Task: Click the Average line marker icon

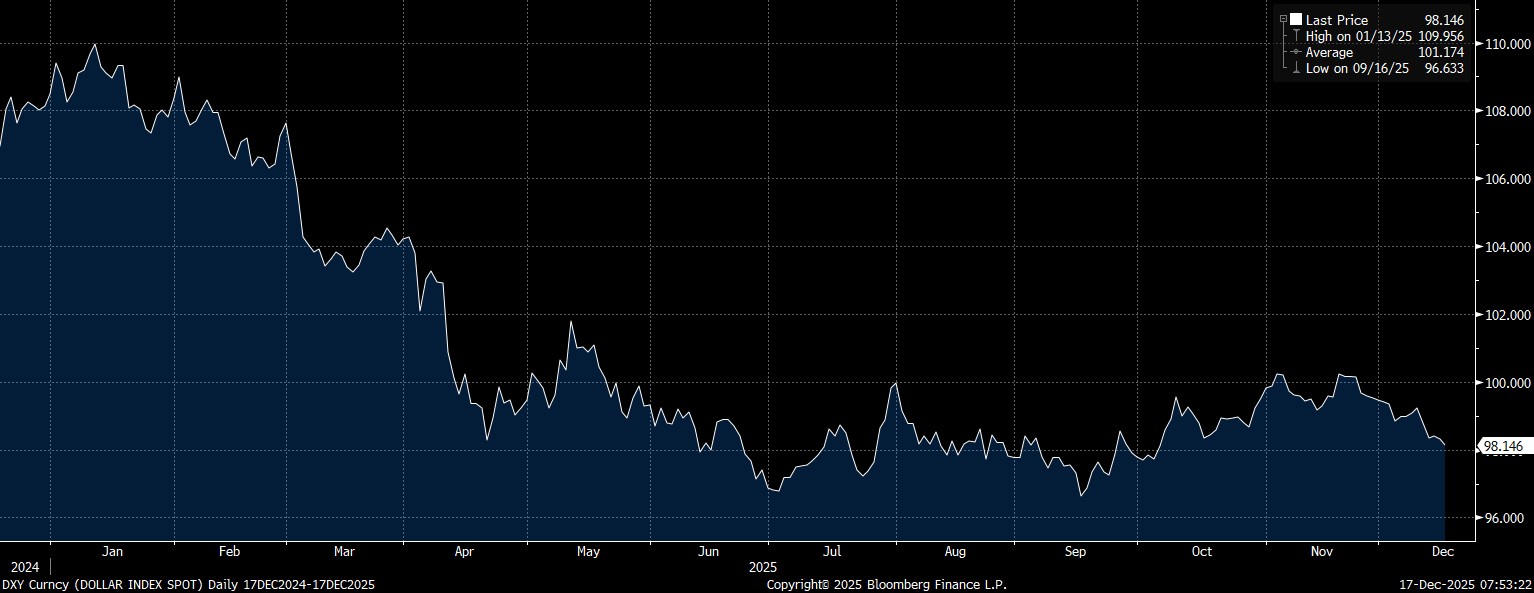Action: [1296, 52]
